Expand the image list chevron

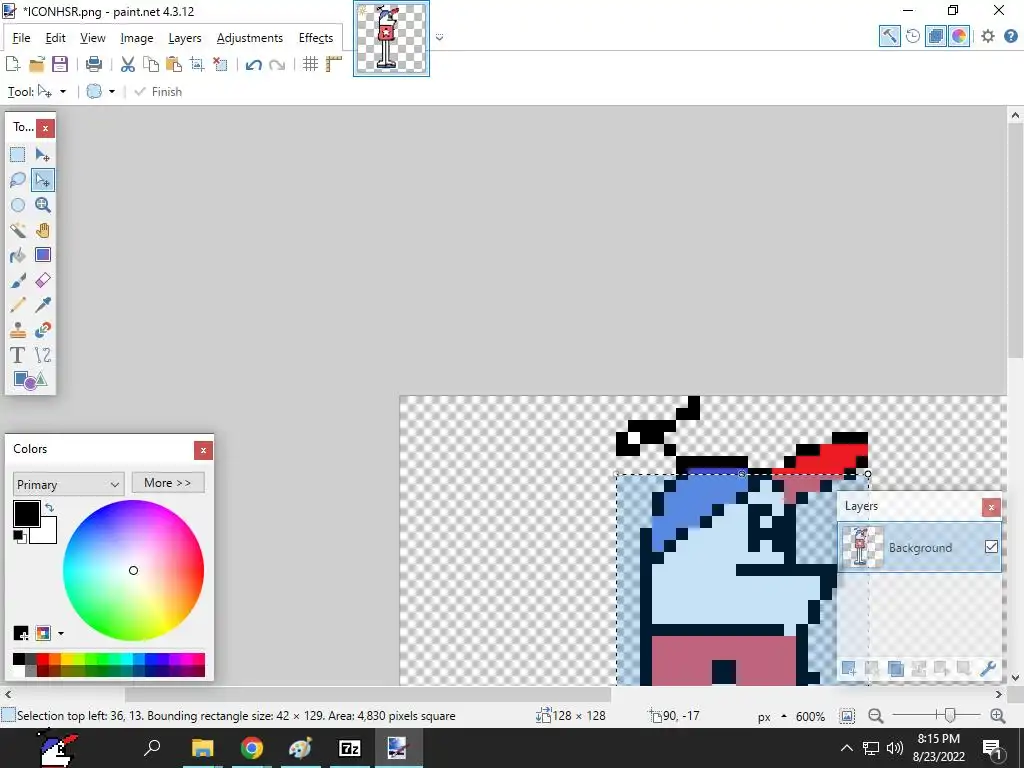coord(440,38)
